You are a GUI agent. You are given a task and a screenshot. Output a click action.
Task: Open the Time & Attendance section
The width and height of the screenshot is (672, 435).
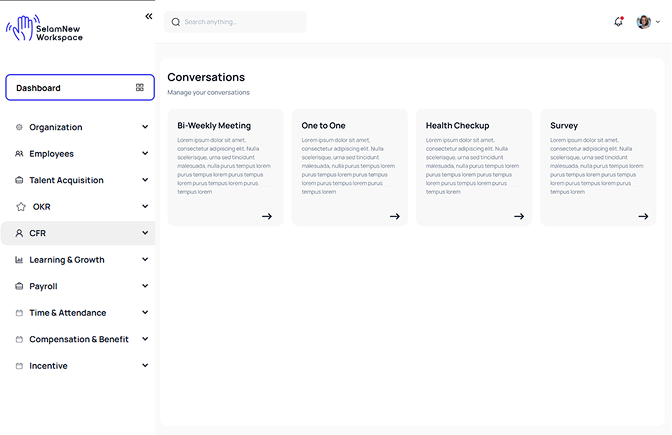[67, 313]
